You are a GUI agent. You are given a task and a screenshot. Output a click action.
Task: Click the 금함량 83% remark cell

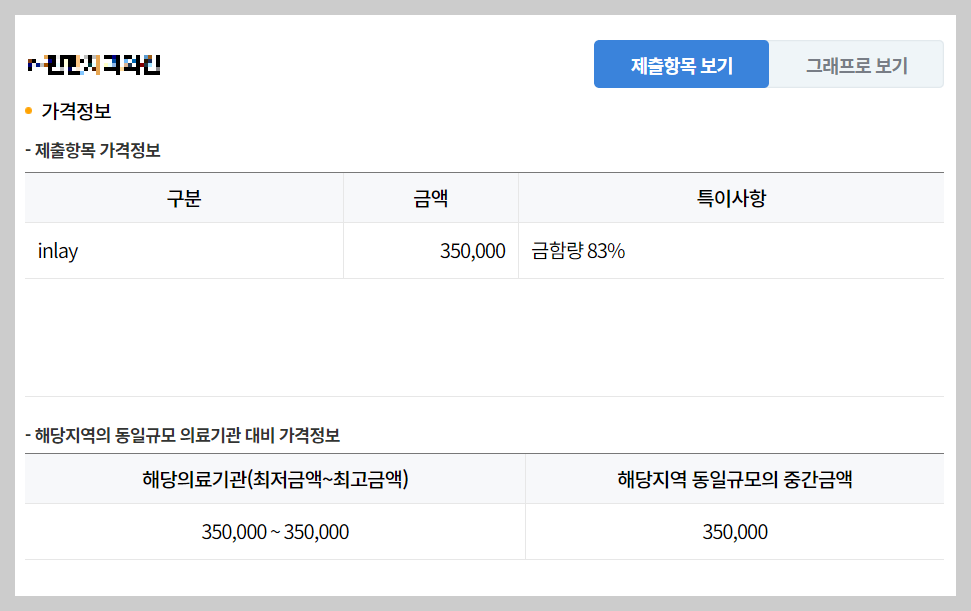pyautogui.click(x=578, y=250)
